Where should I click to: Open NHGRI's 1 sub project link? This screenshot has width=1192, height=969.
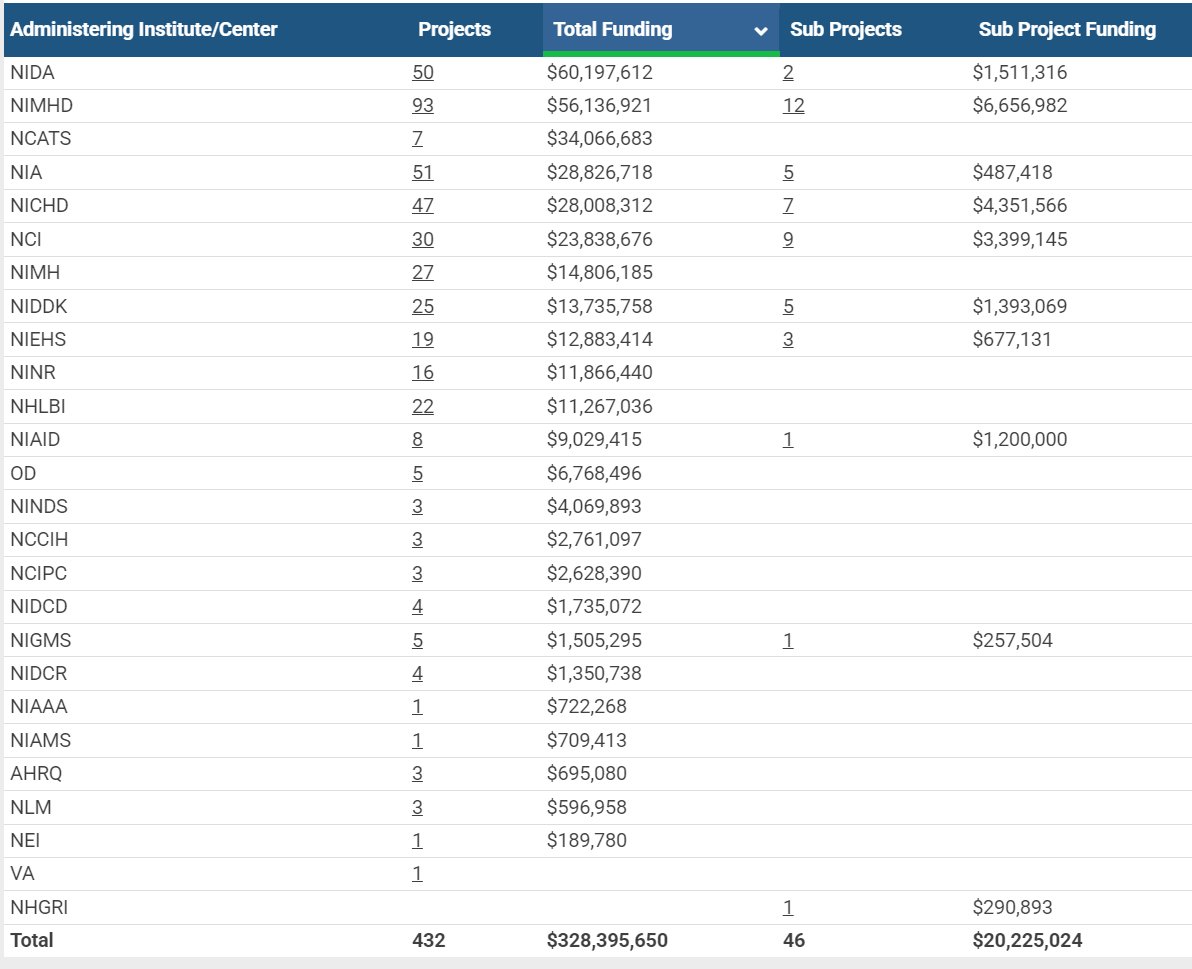point(788,907)
